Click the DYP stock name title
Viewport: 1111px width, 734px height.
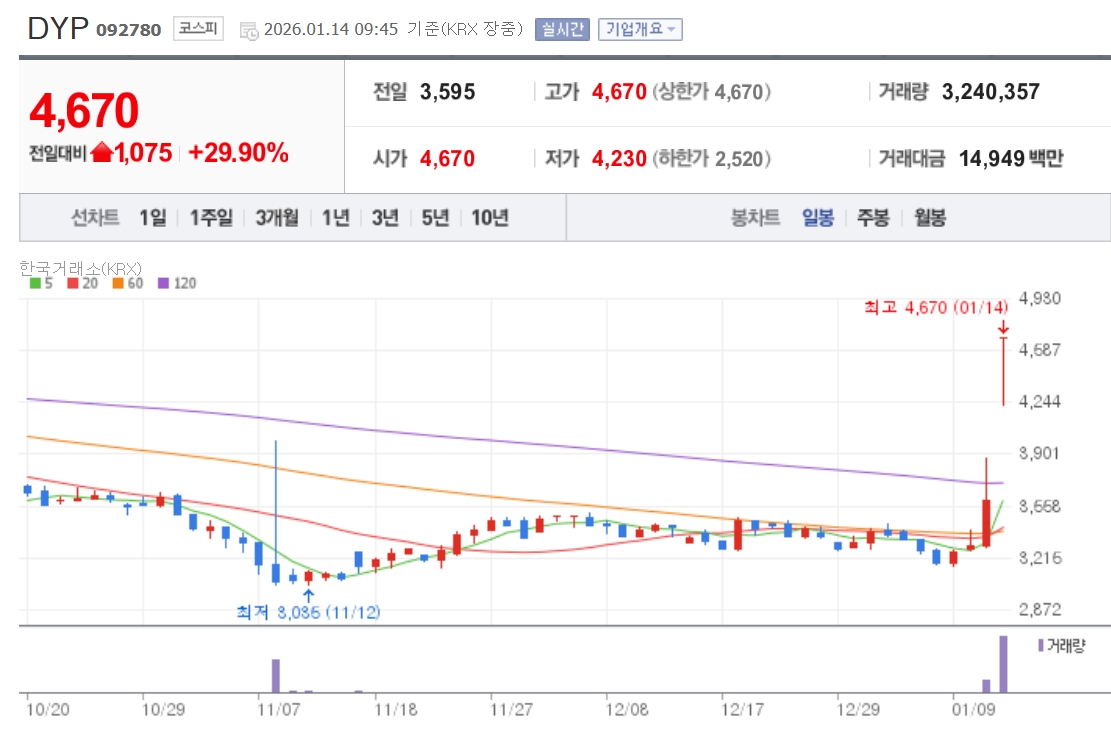coord(57,29)
